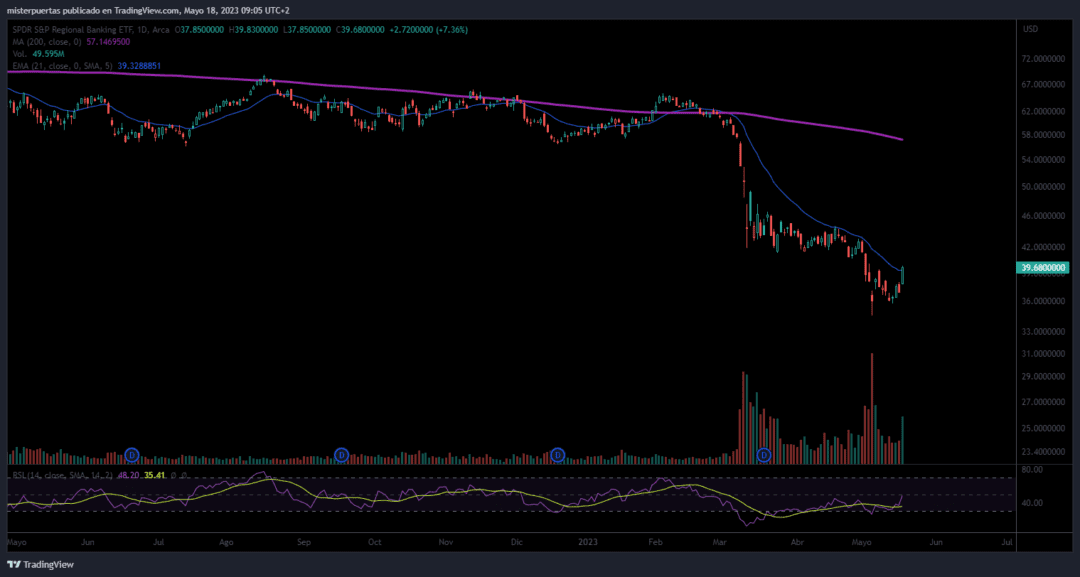Select the Ago label on time axis
The width and height of the screenshot is (1080, 577).
[x=227, y=543]
